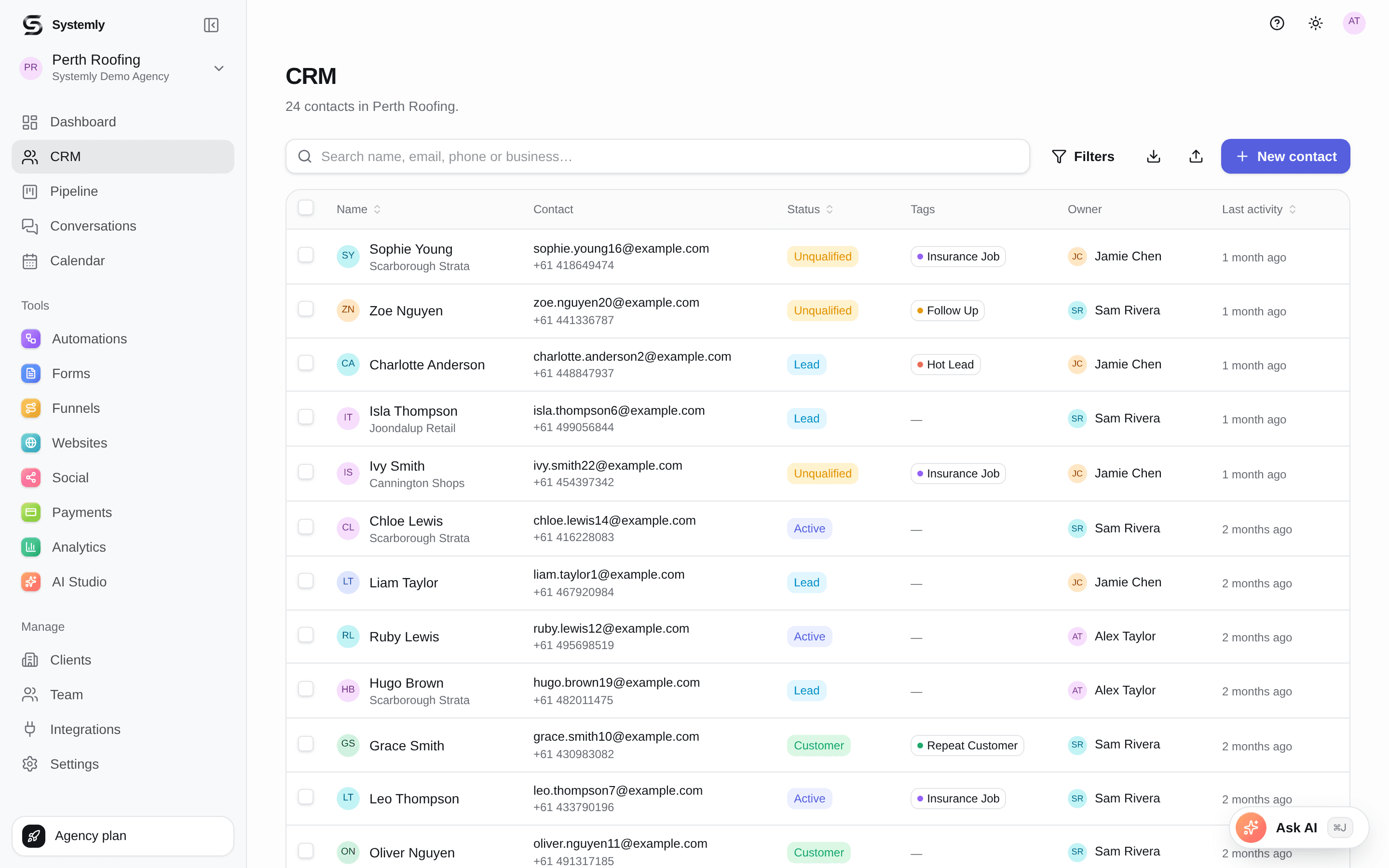Open the Agency plan card
The width and height of the screenshot is (1389, 868).
[x=123, y=836]
